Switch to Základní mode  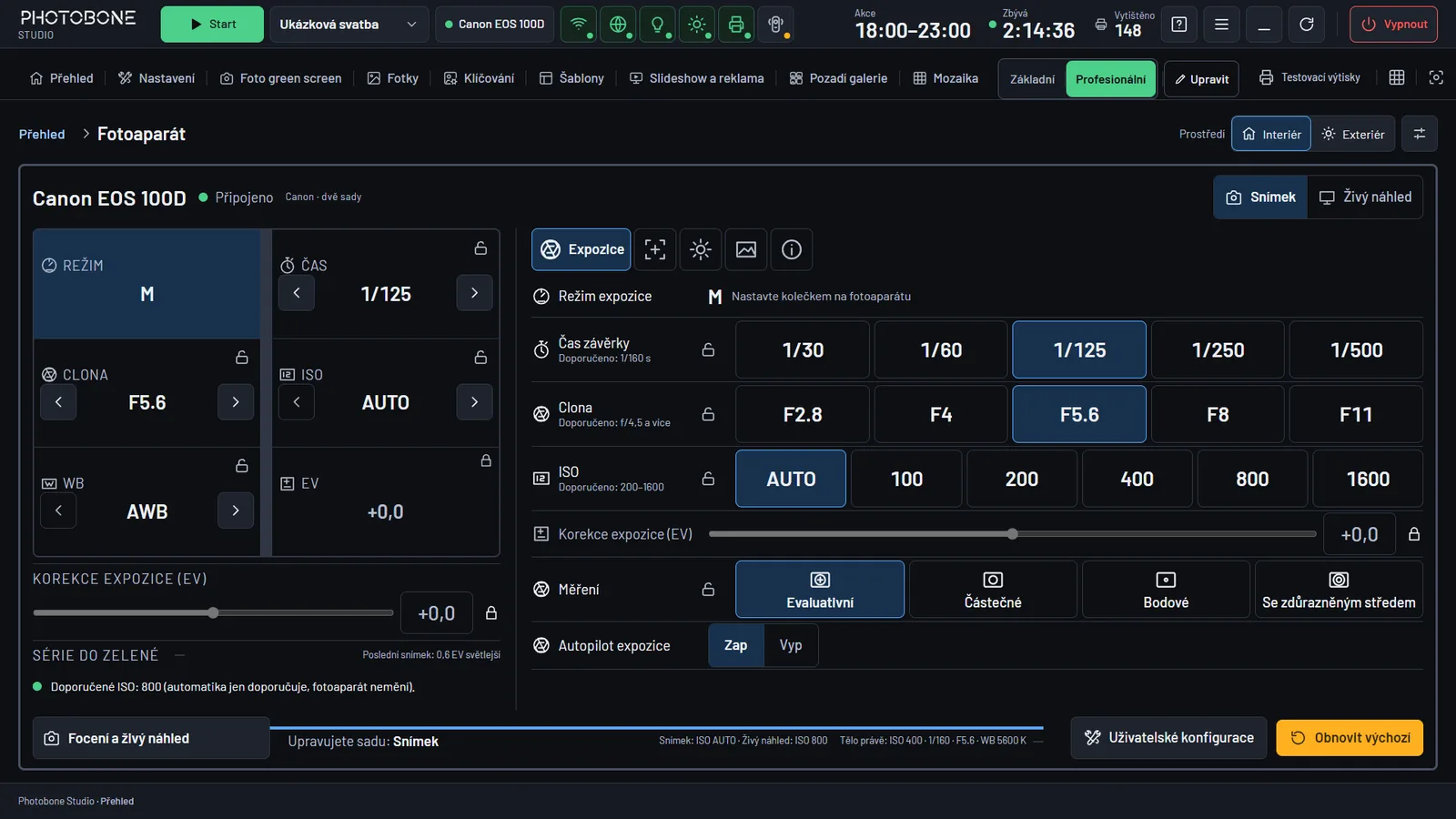point(1033,79)
